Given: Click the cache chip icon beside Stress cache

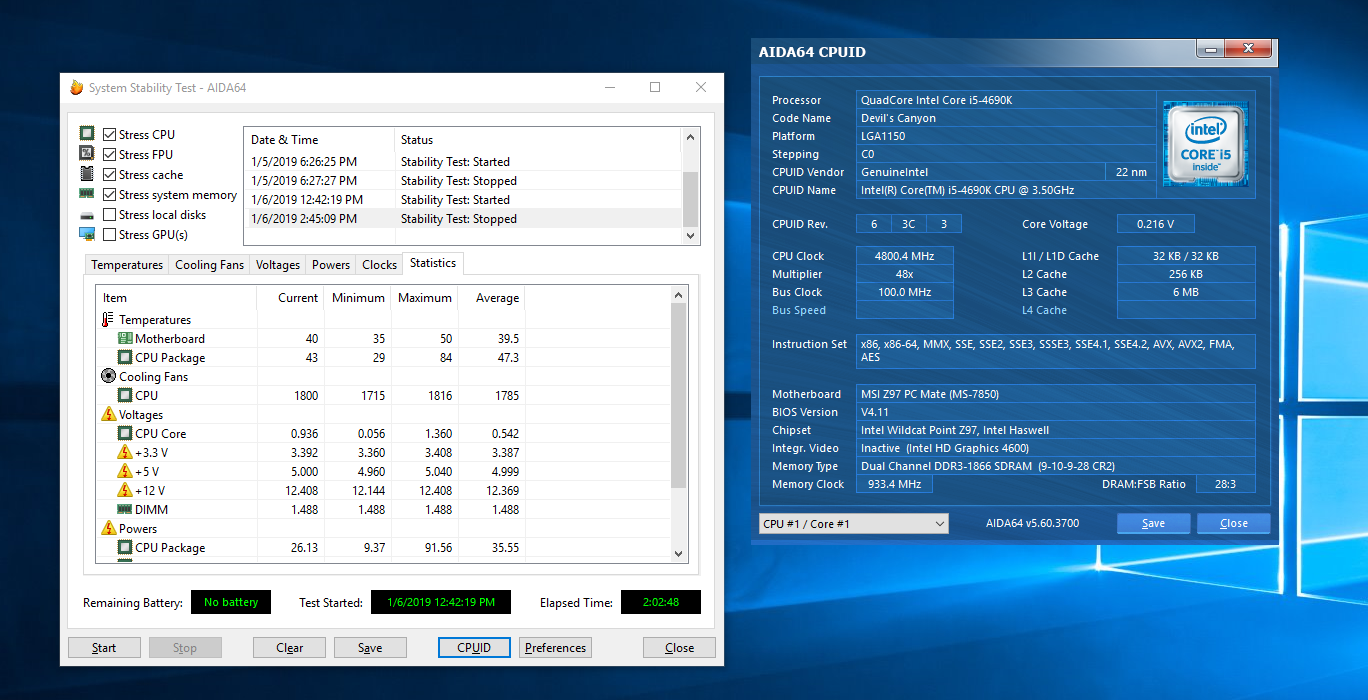Looking at the screenshot, I should 87,174.
